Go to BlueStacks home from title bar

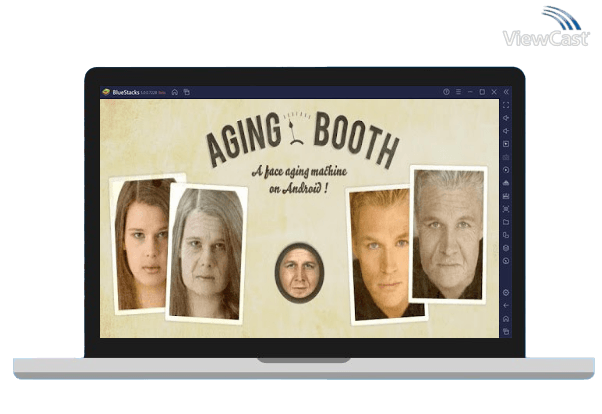[175, 92]
